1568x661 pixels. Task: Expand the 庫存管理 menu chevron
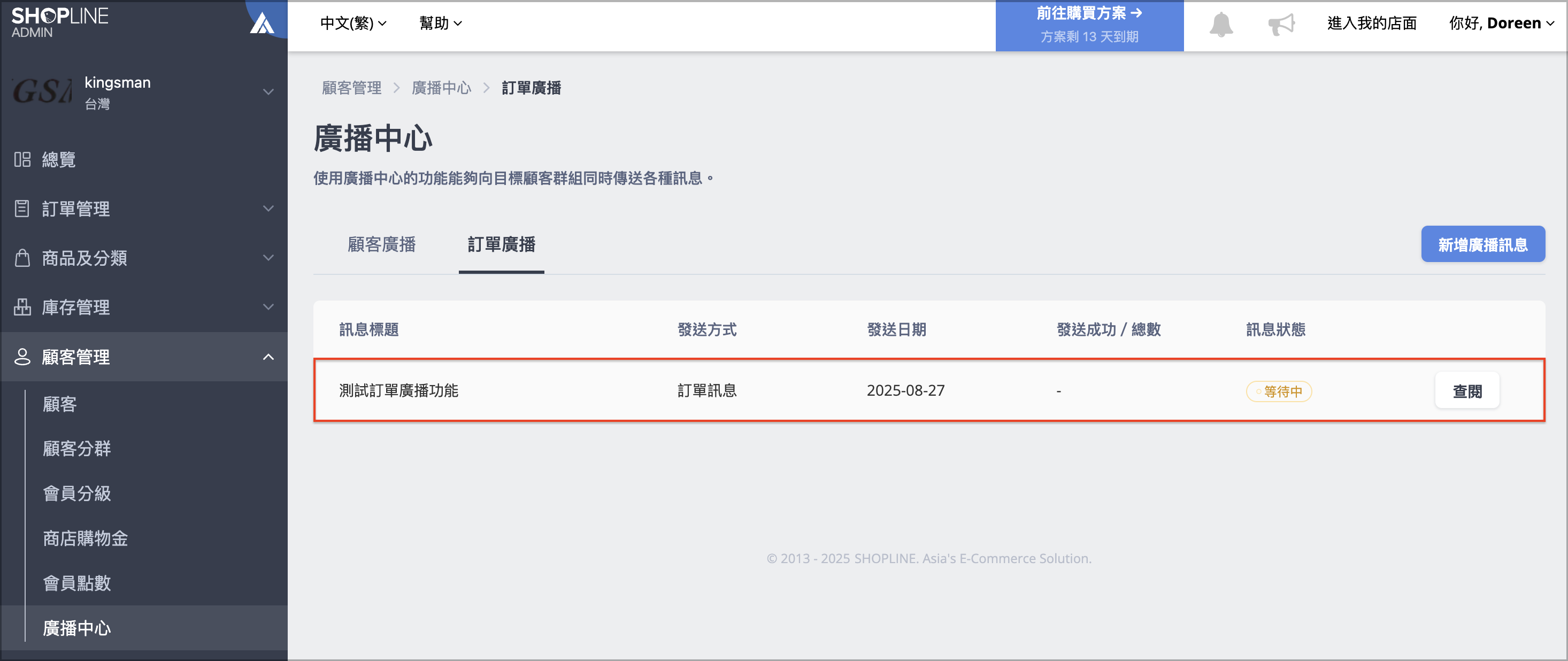click(x=268, y=308)
